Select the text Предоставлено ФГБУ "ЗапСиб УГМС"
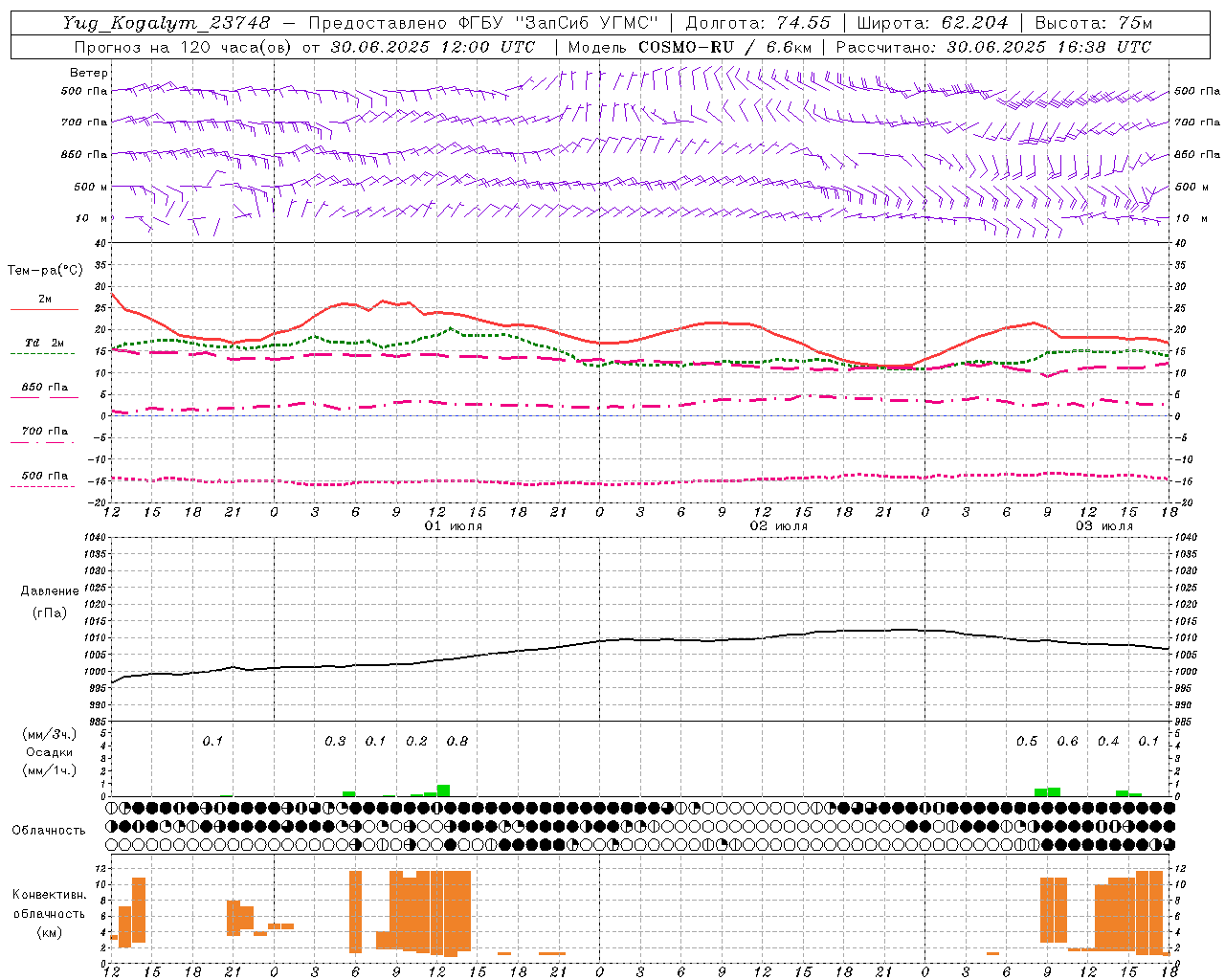The image size is (1225, 980). [483, 23]
